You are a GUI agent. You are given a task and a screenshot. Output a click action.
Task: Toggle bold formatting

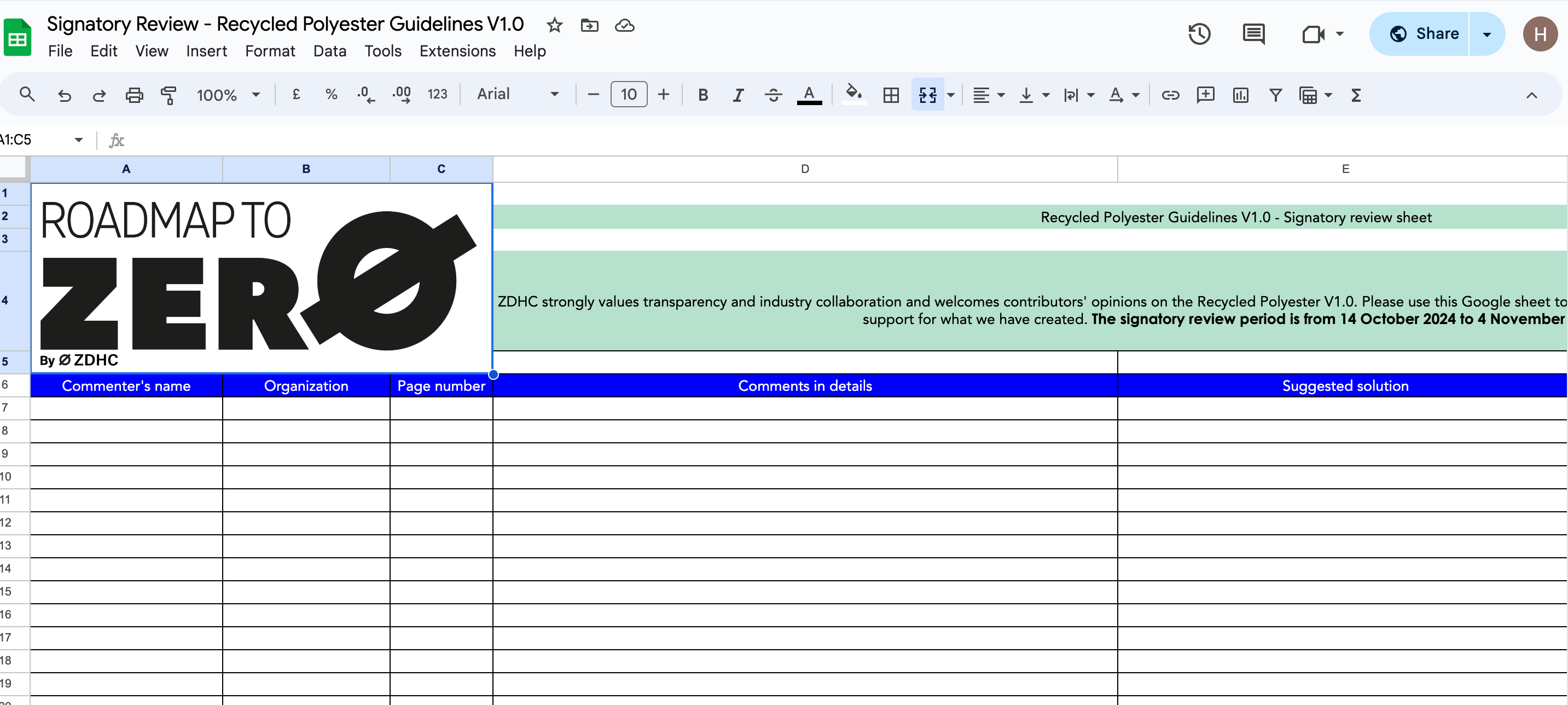coord(703,94)
